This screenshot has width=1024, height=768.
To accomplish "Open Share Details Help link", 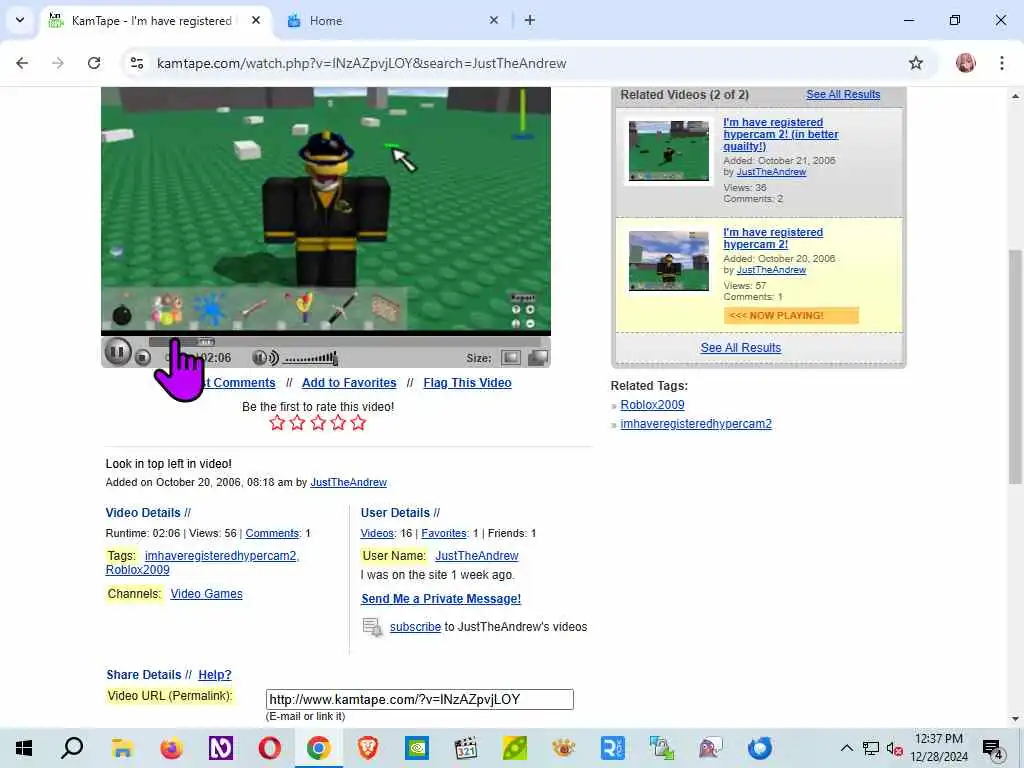I will point(215,675).
